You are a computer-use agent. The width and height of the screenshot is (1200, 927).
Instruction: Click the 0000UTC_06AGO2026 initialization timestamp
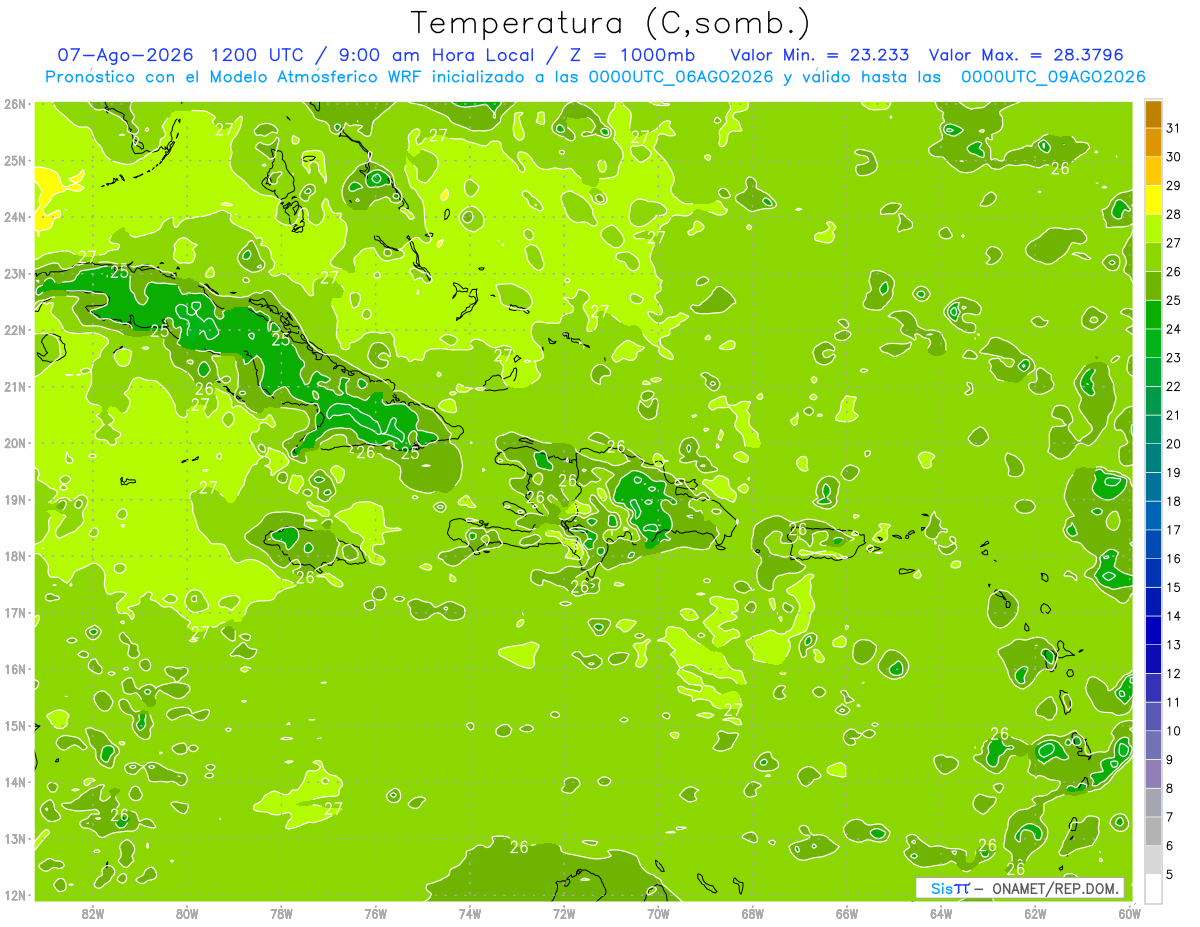coord(681,77)
